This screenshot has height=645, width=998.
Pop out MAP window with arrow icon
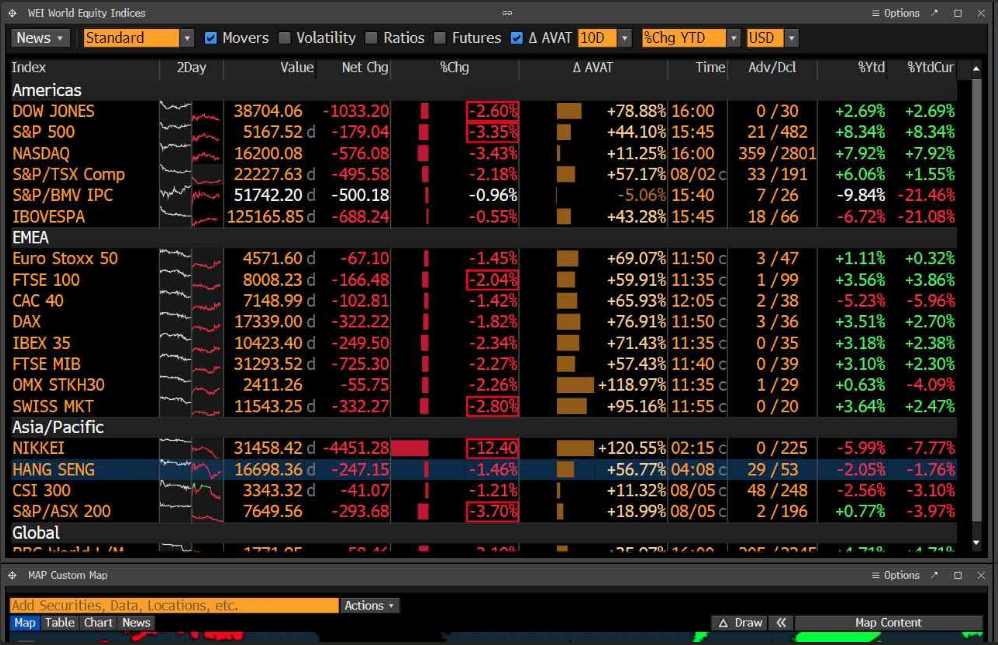click(934, 575)
